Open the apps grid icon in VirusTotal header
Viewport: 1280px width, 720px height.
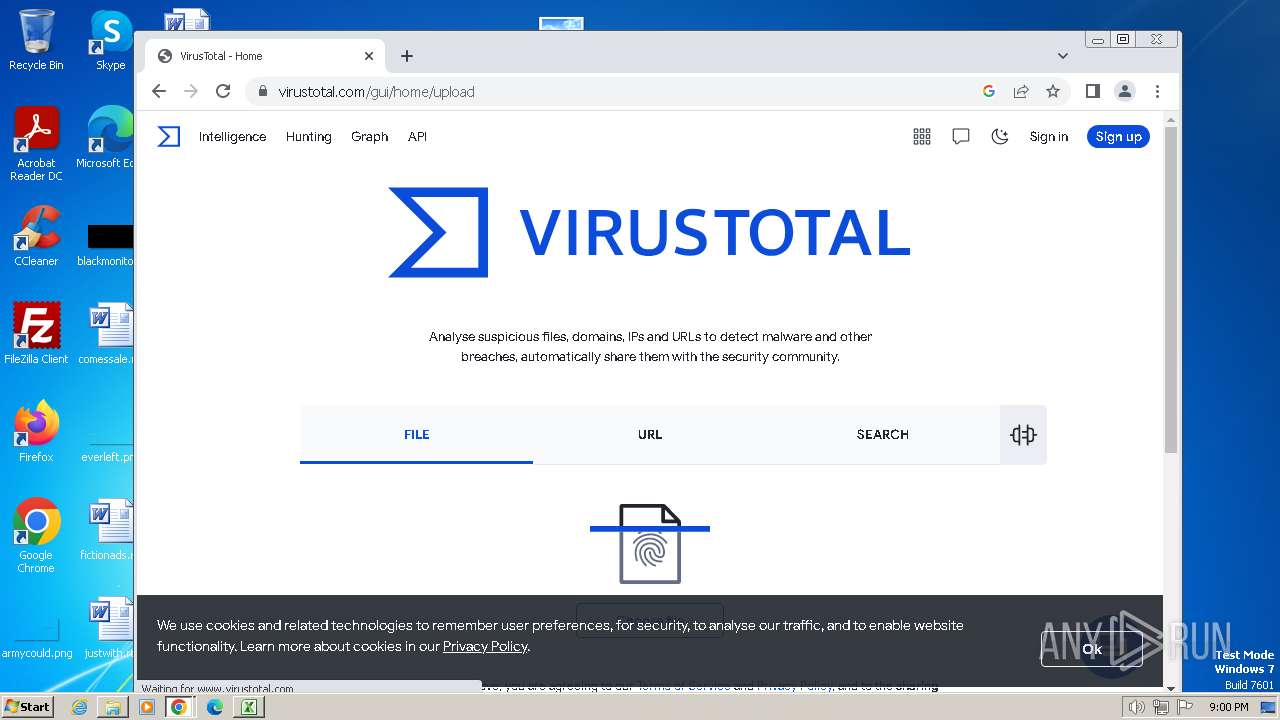(922, 137)
